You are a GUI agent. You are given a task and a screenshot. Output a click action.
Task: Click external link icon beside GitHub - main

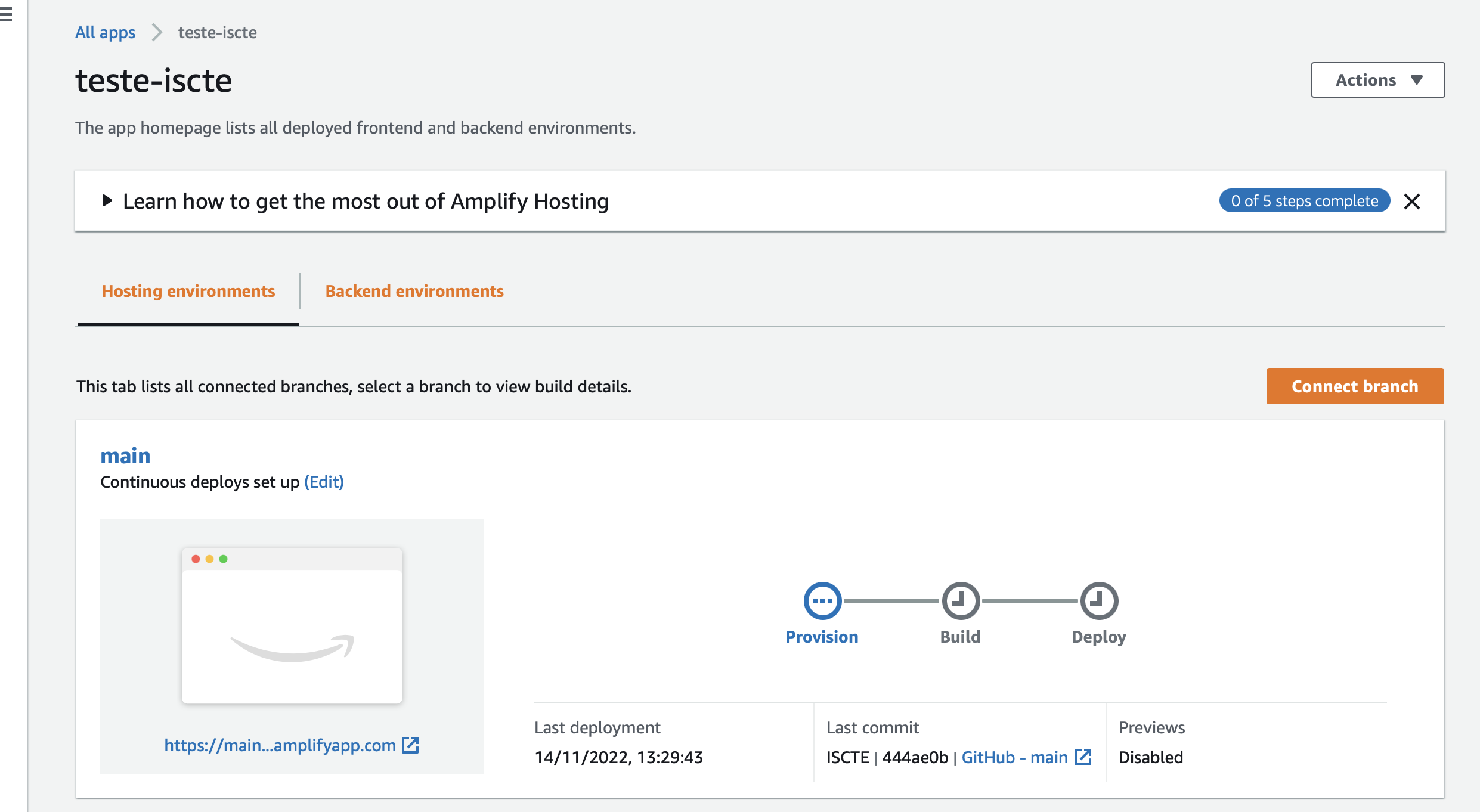1082,757
